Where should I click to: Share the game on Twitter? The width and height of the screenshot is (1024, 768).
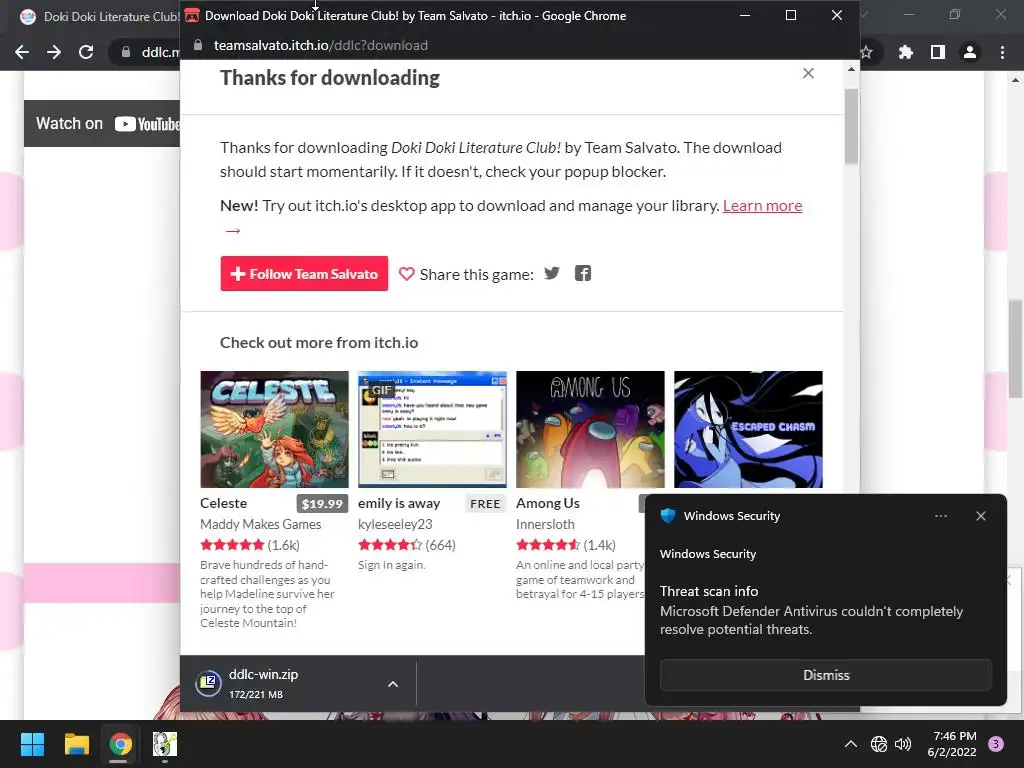coord(552,273)
